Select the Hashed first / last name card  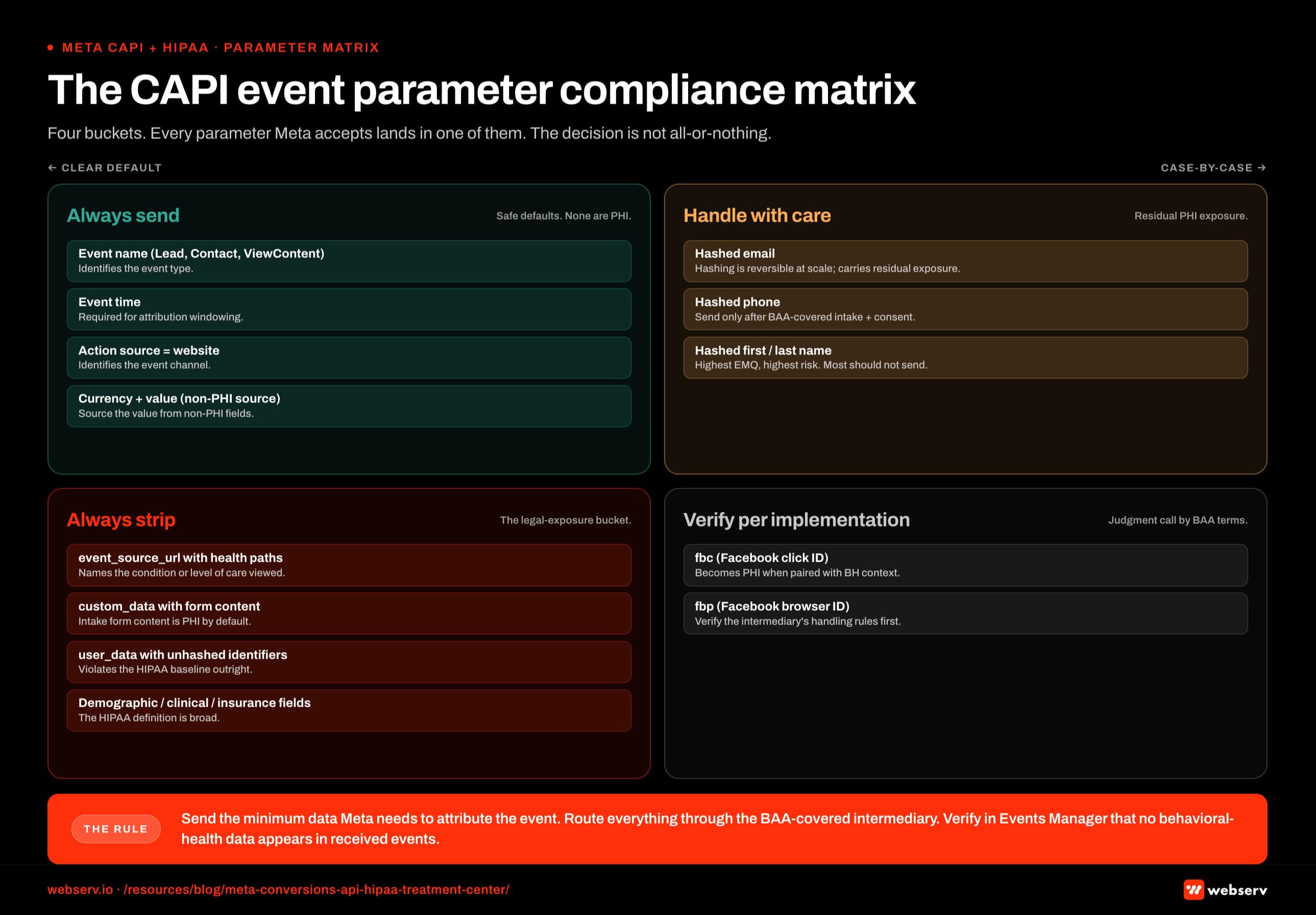tap(965, 357)
